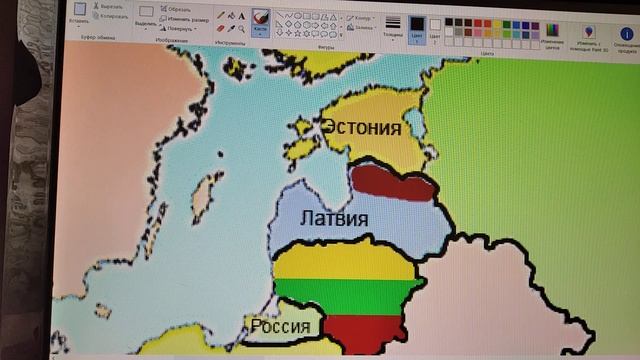
Task: Pick the Up arrow shape
Action: [x=333, y=27]
